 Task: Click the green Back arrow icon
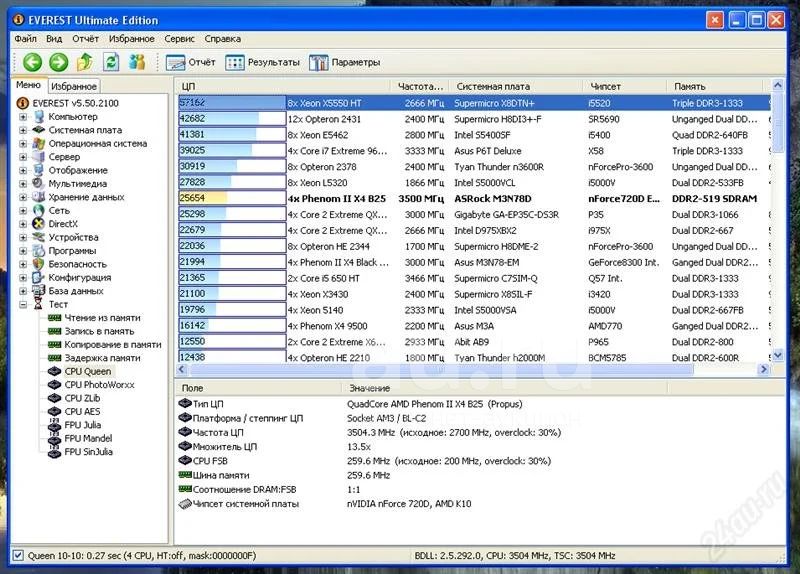(x=32, y=62)
